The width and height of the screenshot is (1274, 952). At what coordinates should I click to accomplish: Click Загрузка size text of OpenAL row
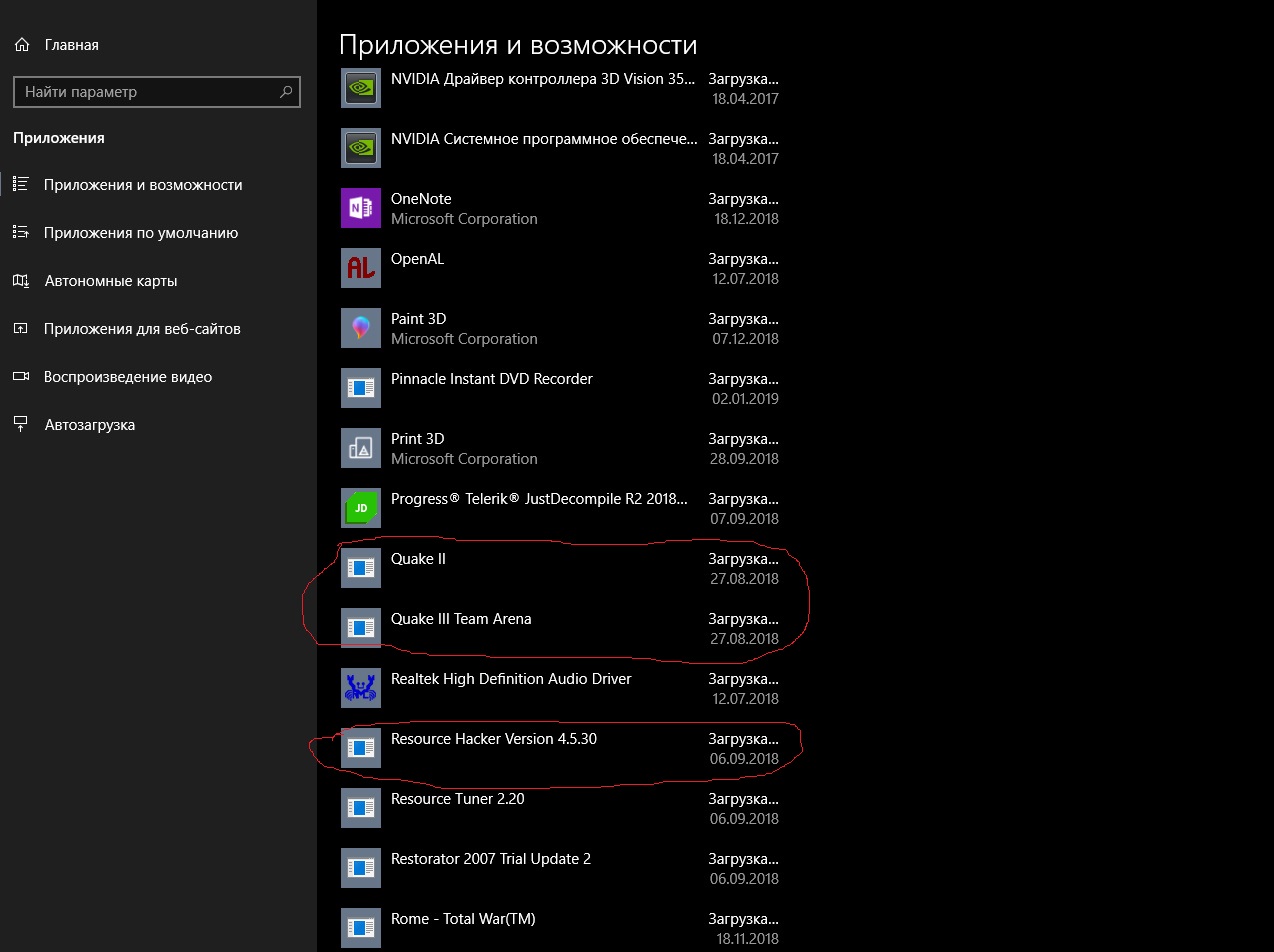[744, 259]
